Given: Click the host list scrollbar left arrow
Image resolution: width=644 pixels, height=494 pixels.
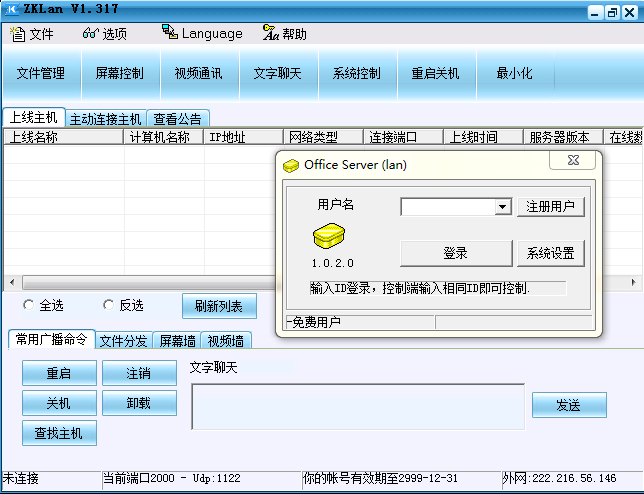Looking at the screenshot, I should [12, 283].
